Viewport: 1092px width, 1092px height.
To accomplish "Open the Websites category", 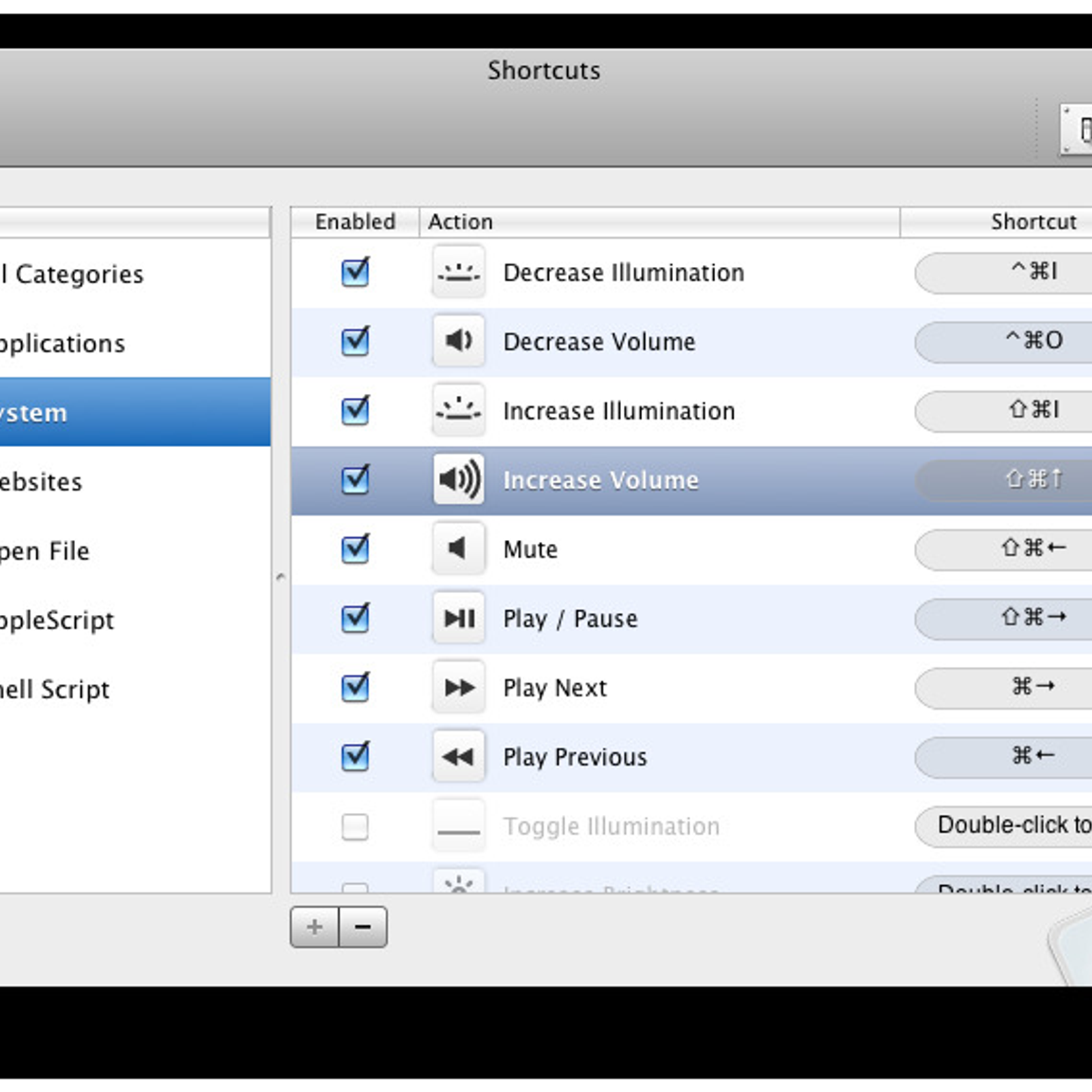I will pos(135,481).
